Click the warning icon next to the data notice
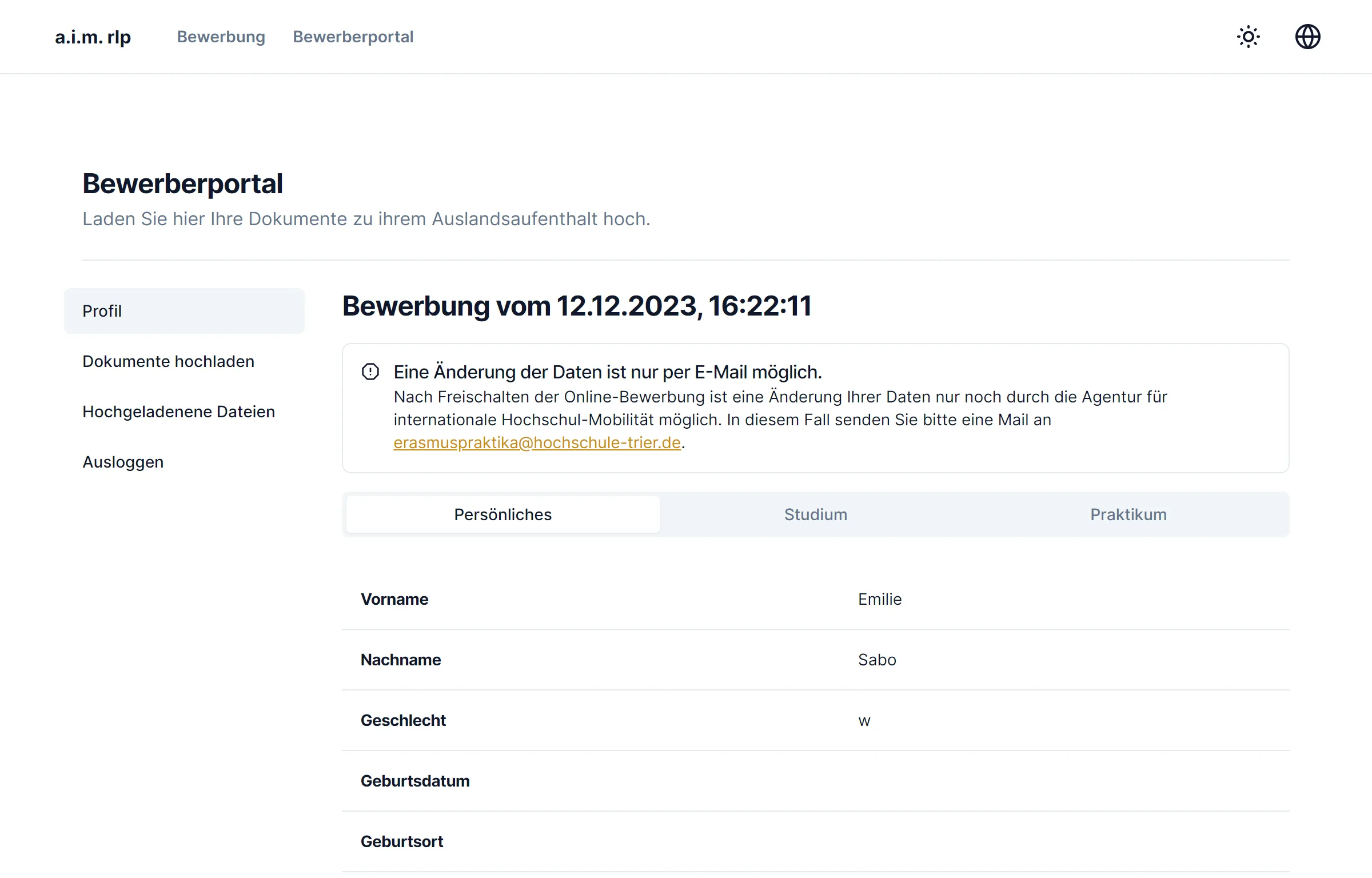The height and width of the screenshot is (878, 1372). pos(370,372)
